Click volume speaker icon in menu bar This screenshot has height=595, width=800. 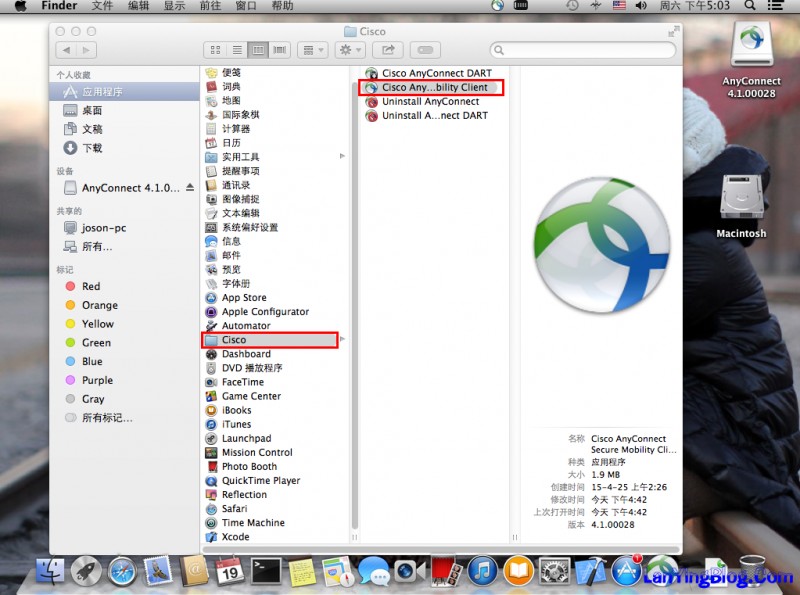pos(641,6)
